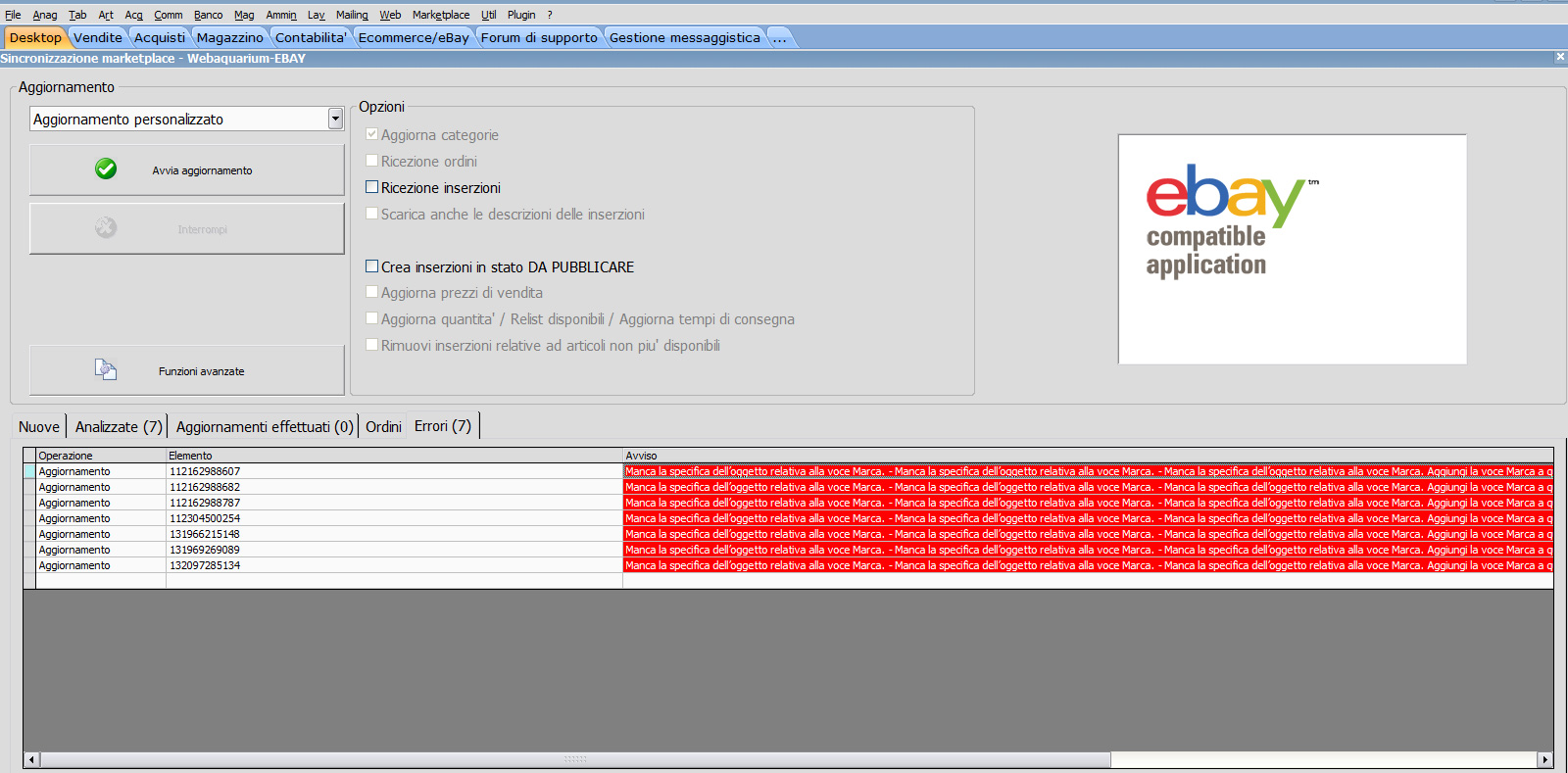1568x773 pixels.
Task: Show more tabs via the ellipsis tab
Action: (780, 37)
